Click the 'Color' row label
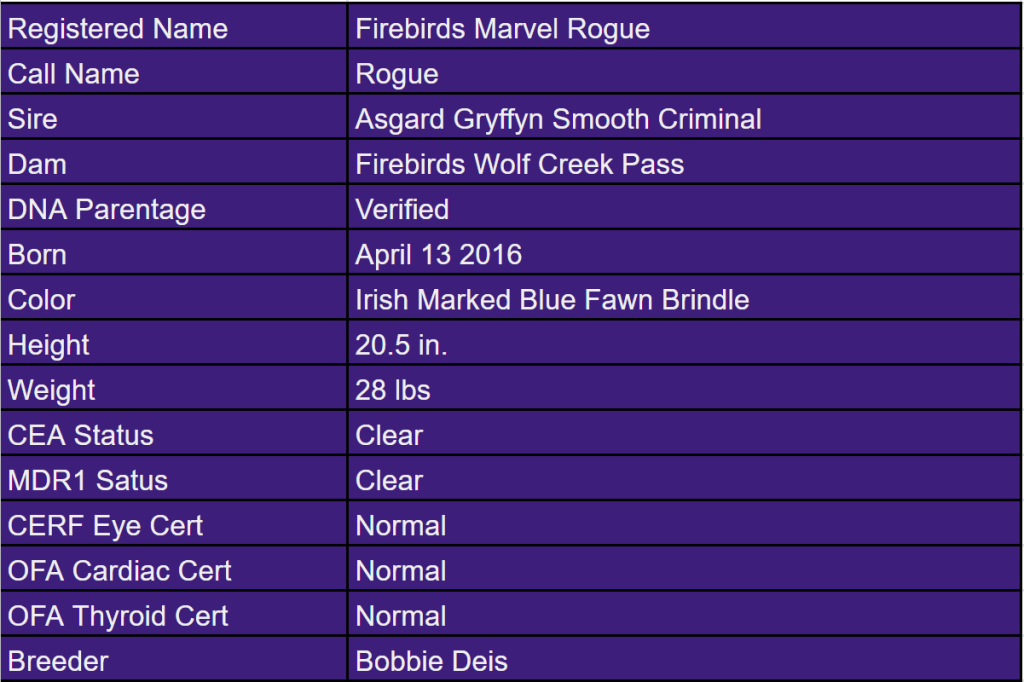 41,300
